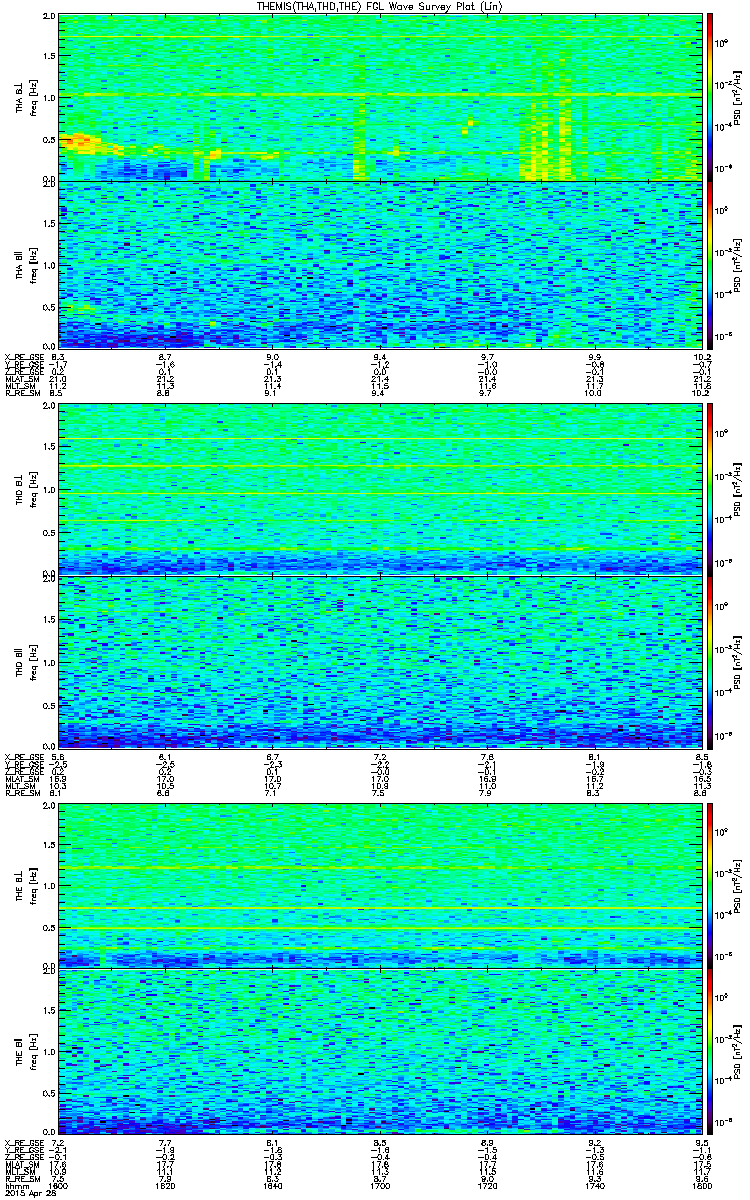750x1200 pixels.
Task: Select the THD B-perpendicular spectrogram panel
Action: point(380,489)
